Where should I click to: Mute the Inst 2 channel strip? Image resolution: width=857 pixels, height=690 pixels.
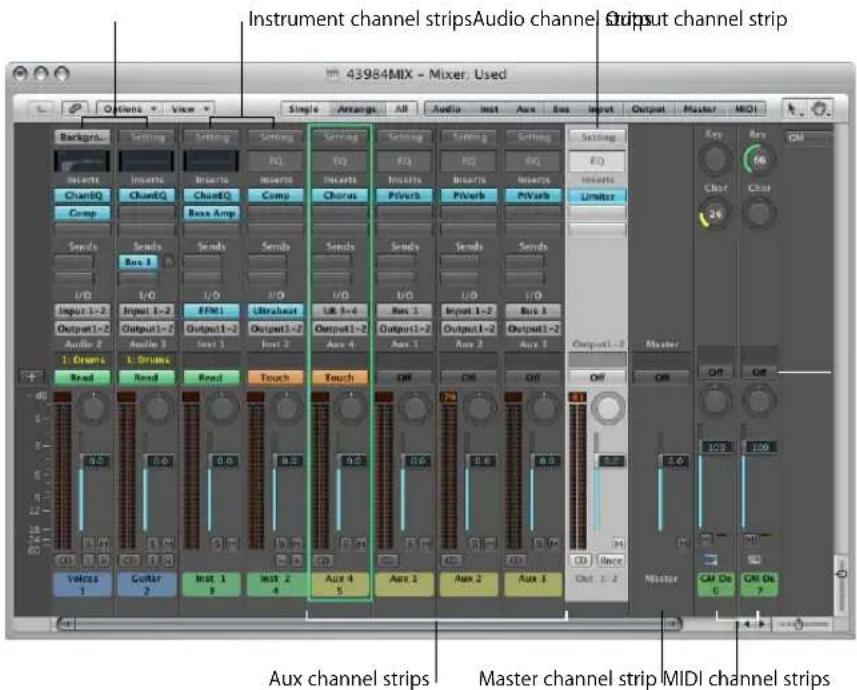(296, 543)
